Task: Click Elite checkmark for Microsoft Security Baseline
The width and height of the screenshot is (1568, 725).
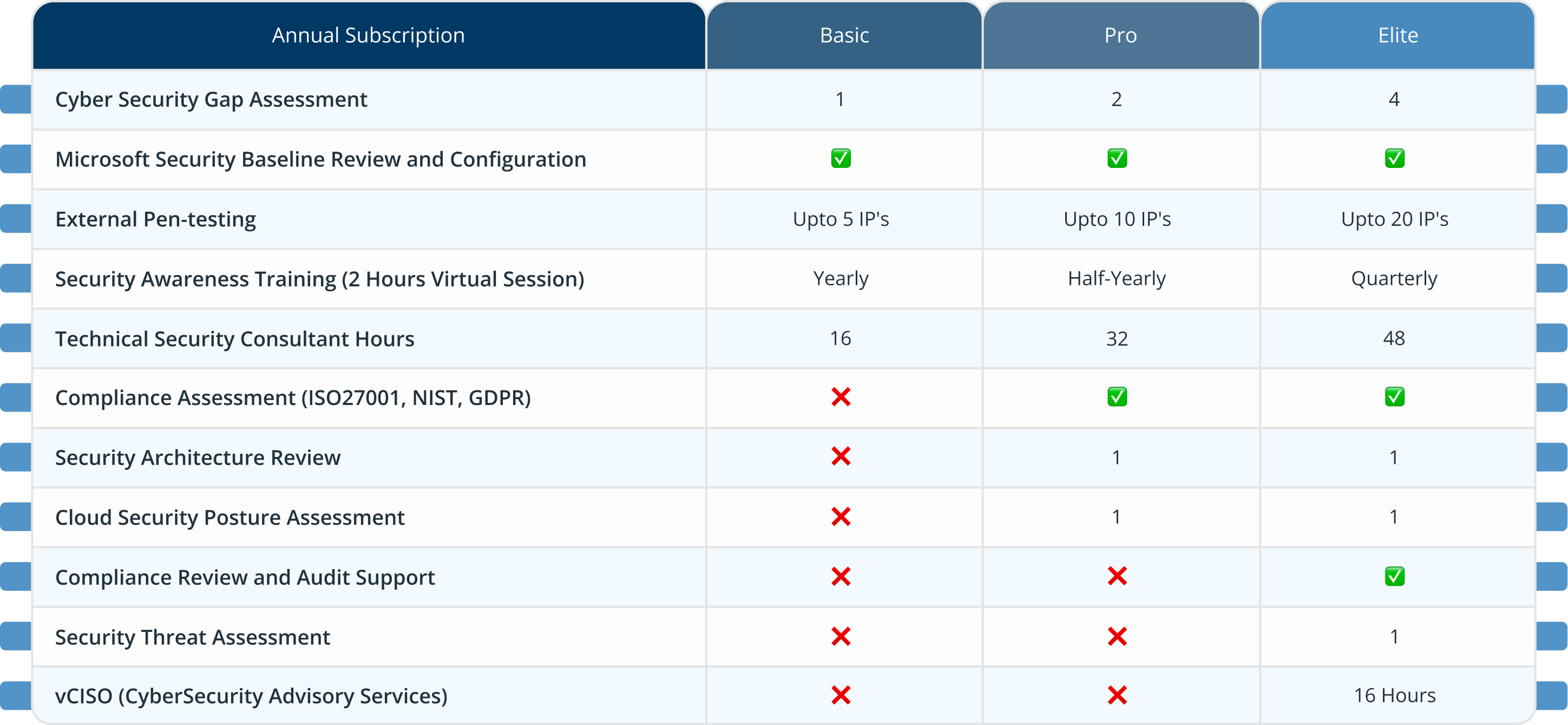Action: coord(1394,158)
